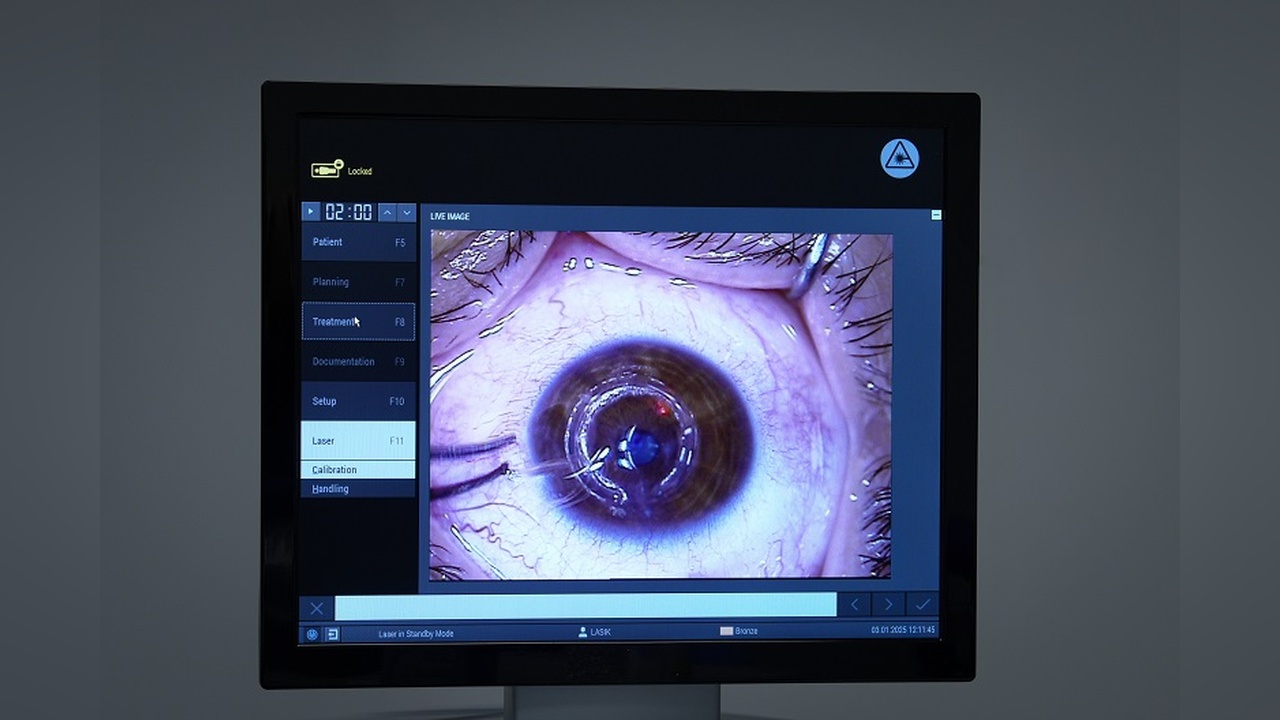Image resolution: width=1280 pixels, height=720 pixels.
Task: Click the patient bed Locked icon
Action: click(x=327, y=169)
